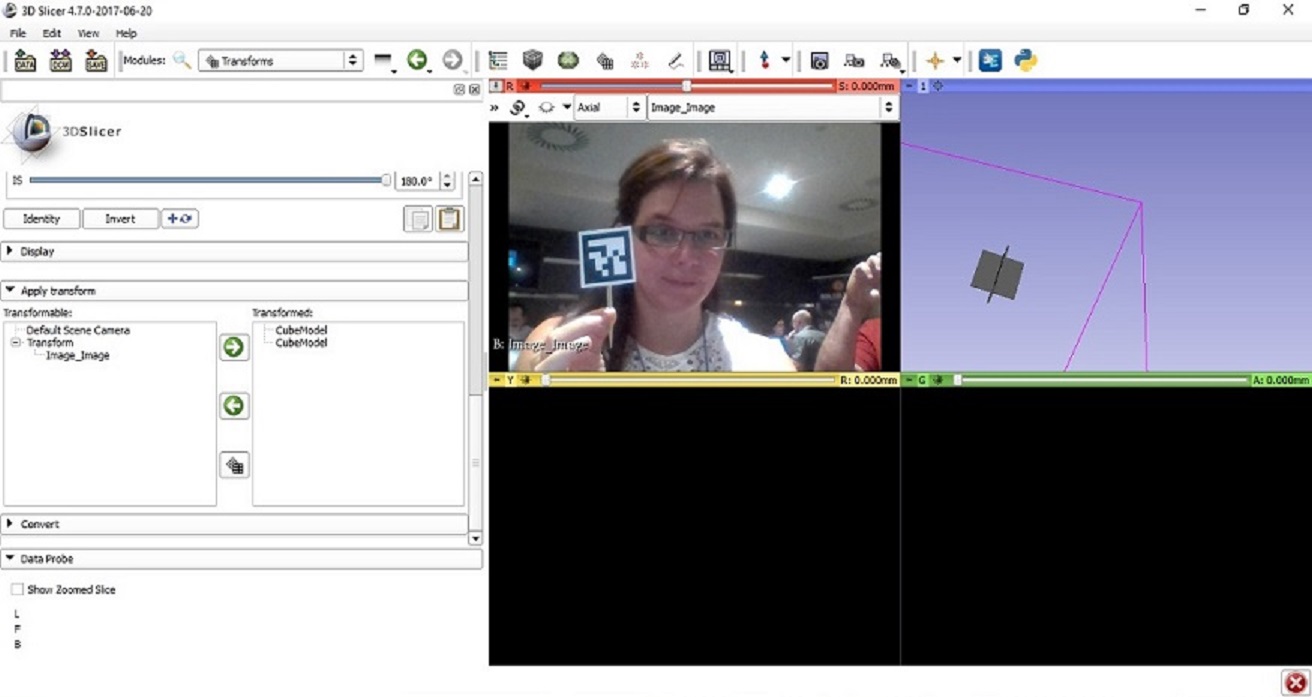Open the Modules Transforms dropdown

tap(280, 61)
